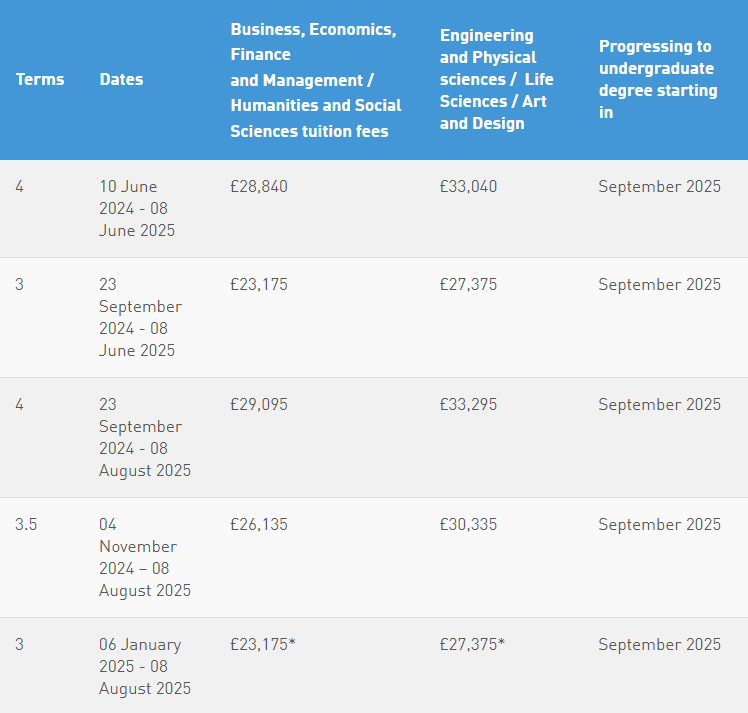Select the £26,135 fee cell

259,525
